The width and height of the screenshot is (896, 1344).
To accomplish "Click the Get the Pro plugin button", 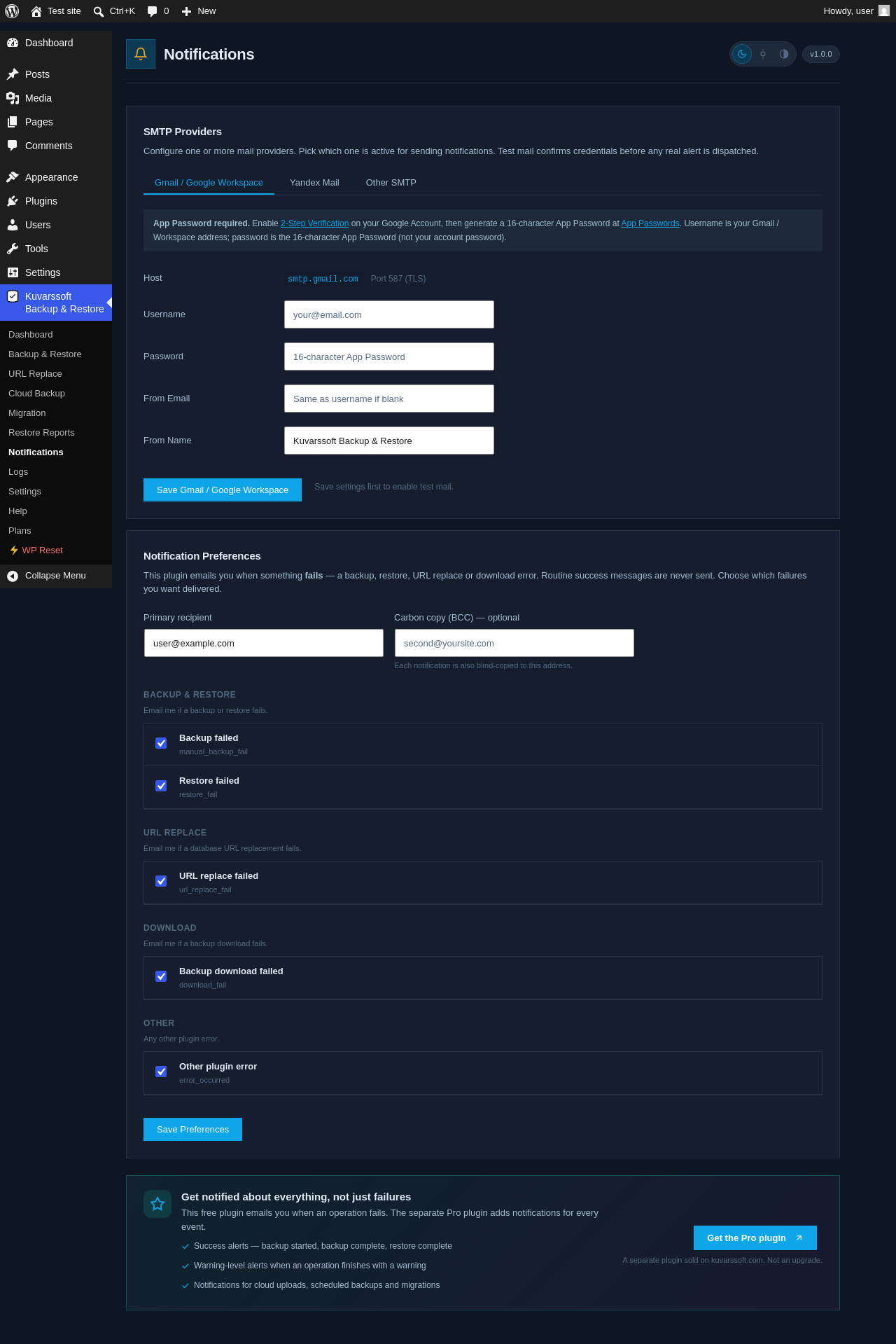I will 755,1238.
